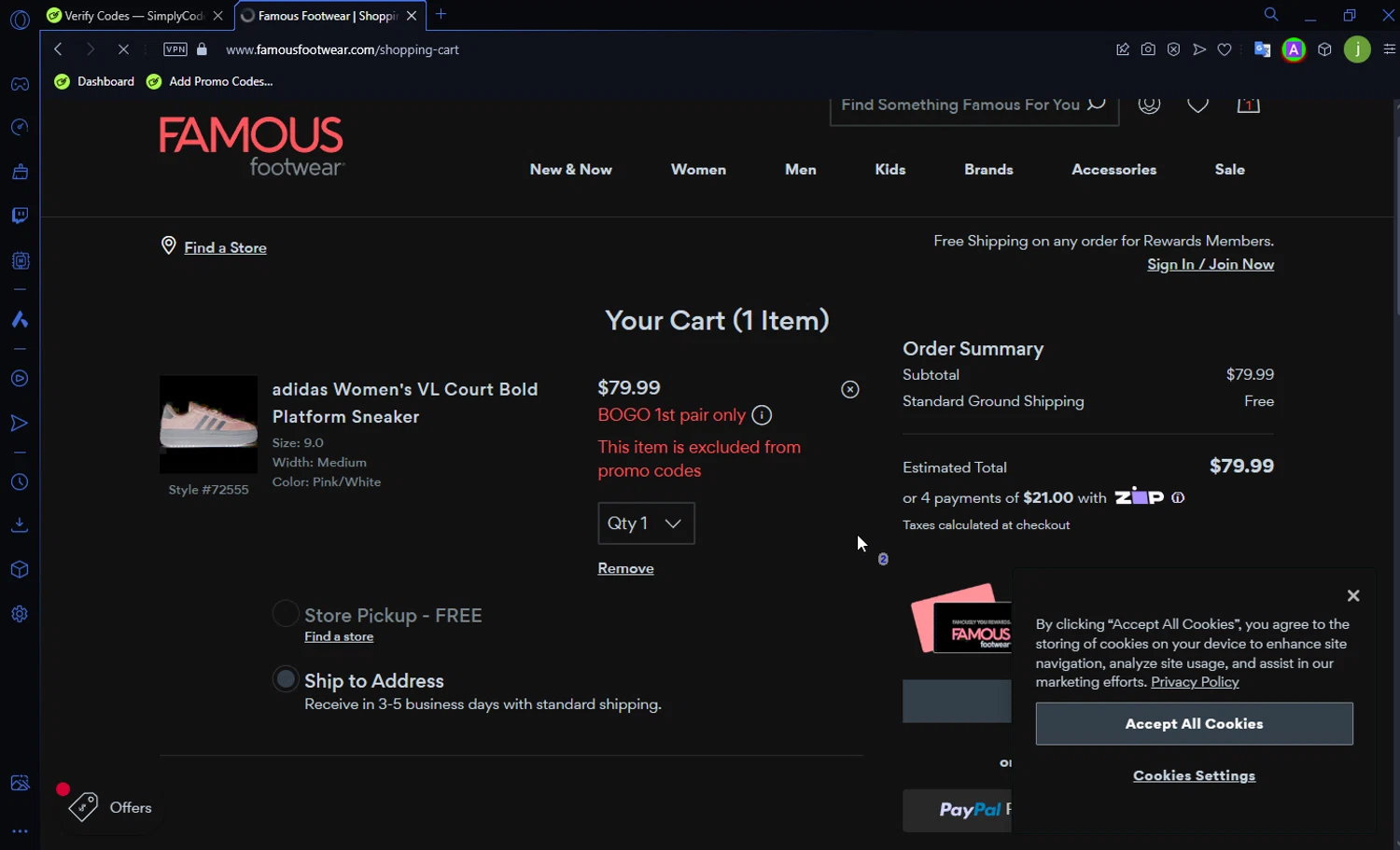
Task: Open Extensions cube icon in sidebar
Action: 20,569
